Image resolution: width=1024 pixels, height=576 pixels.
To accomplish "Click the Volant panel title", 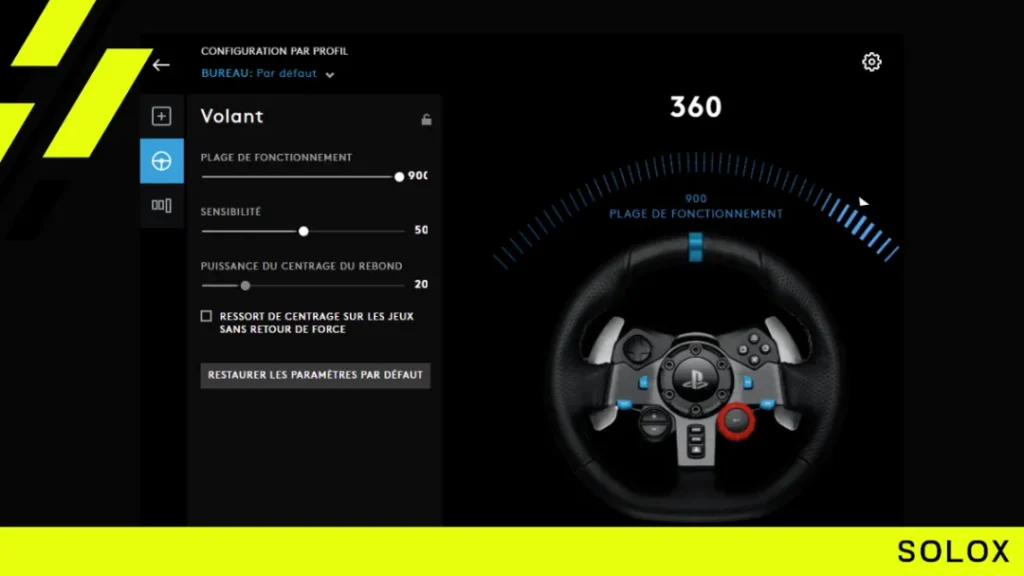I will pos(232,116).
